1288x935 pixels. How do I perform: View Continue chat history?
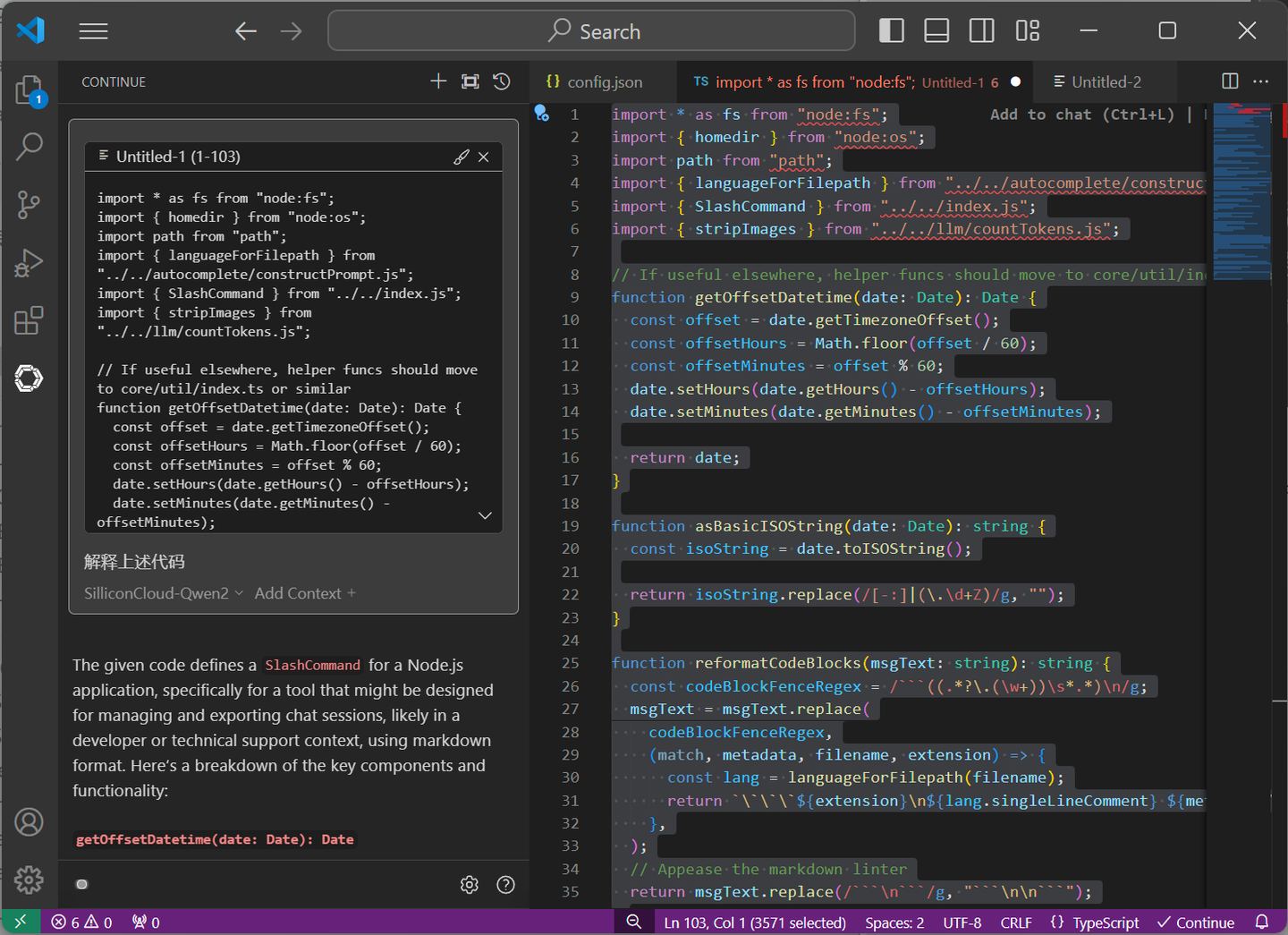502,81
